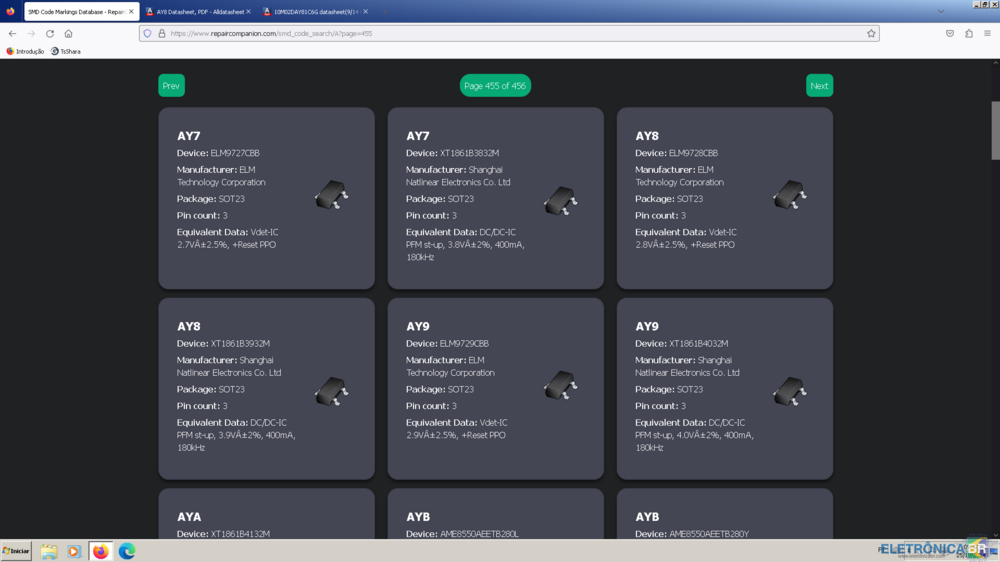Click the Page 455 of 456 indicator
Image resolution: width=1000 pixels, height=562 pixels.
click(x=495, y=85)
